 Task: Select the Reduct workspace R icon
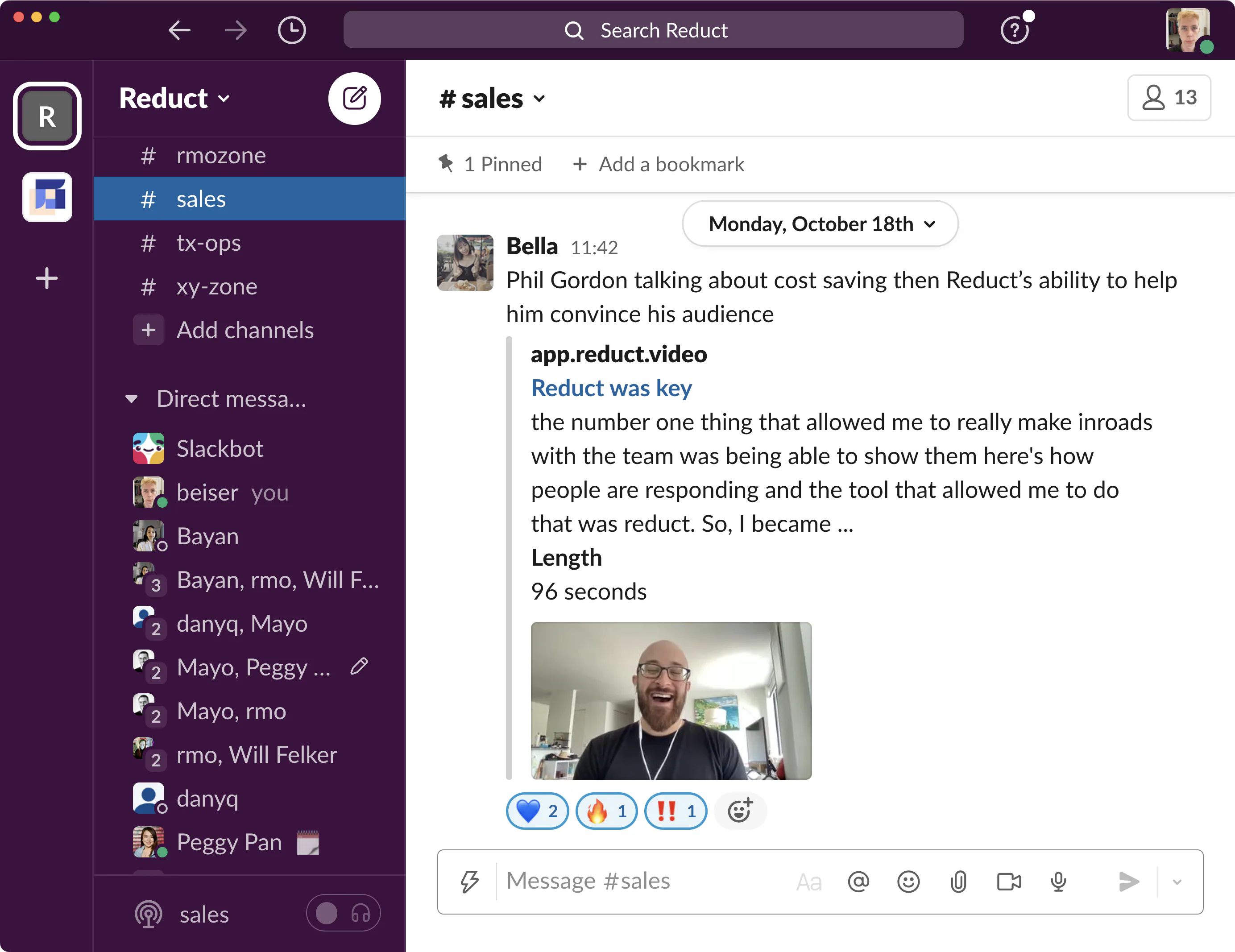point(47,116)
